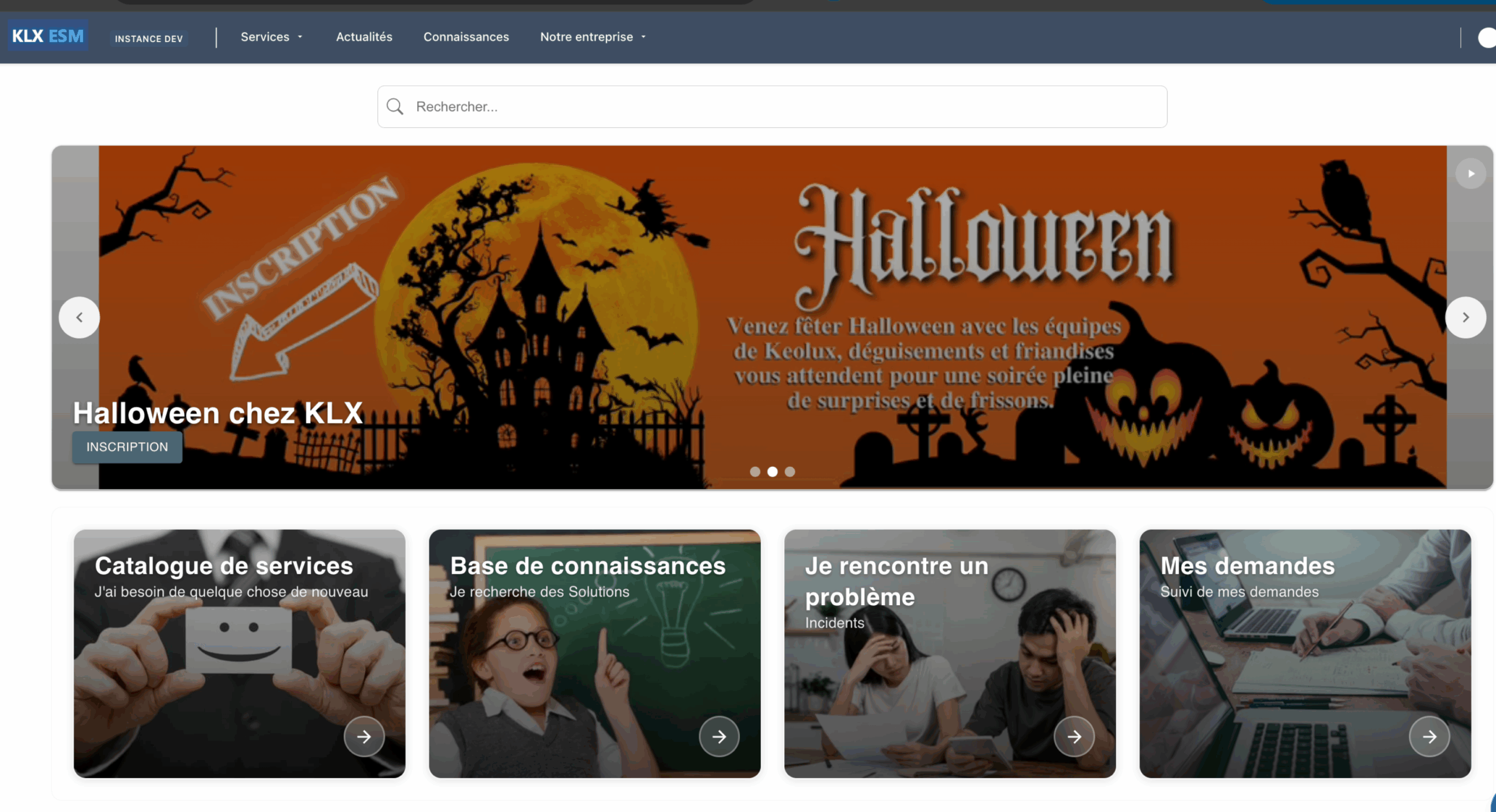Viewport: 1496px width, 812px height.
Task: Open Catalogue de services arrow button
Action: 364,737
